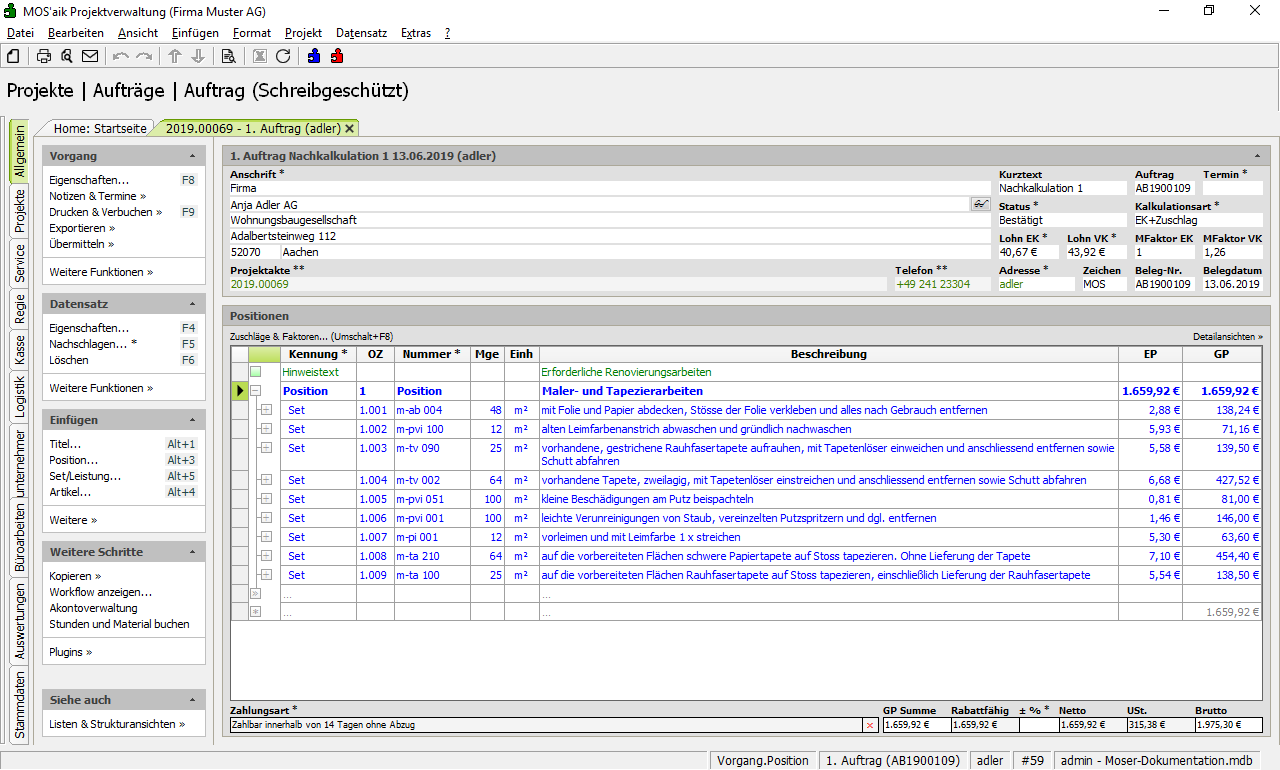Click the refresh toolbar icon

point(283,56)
